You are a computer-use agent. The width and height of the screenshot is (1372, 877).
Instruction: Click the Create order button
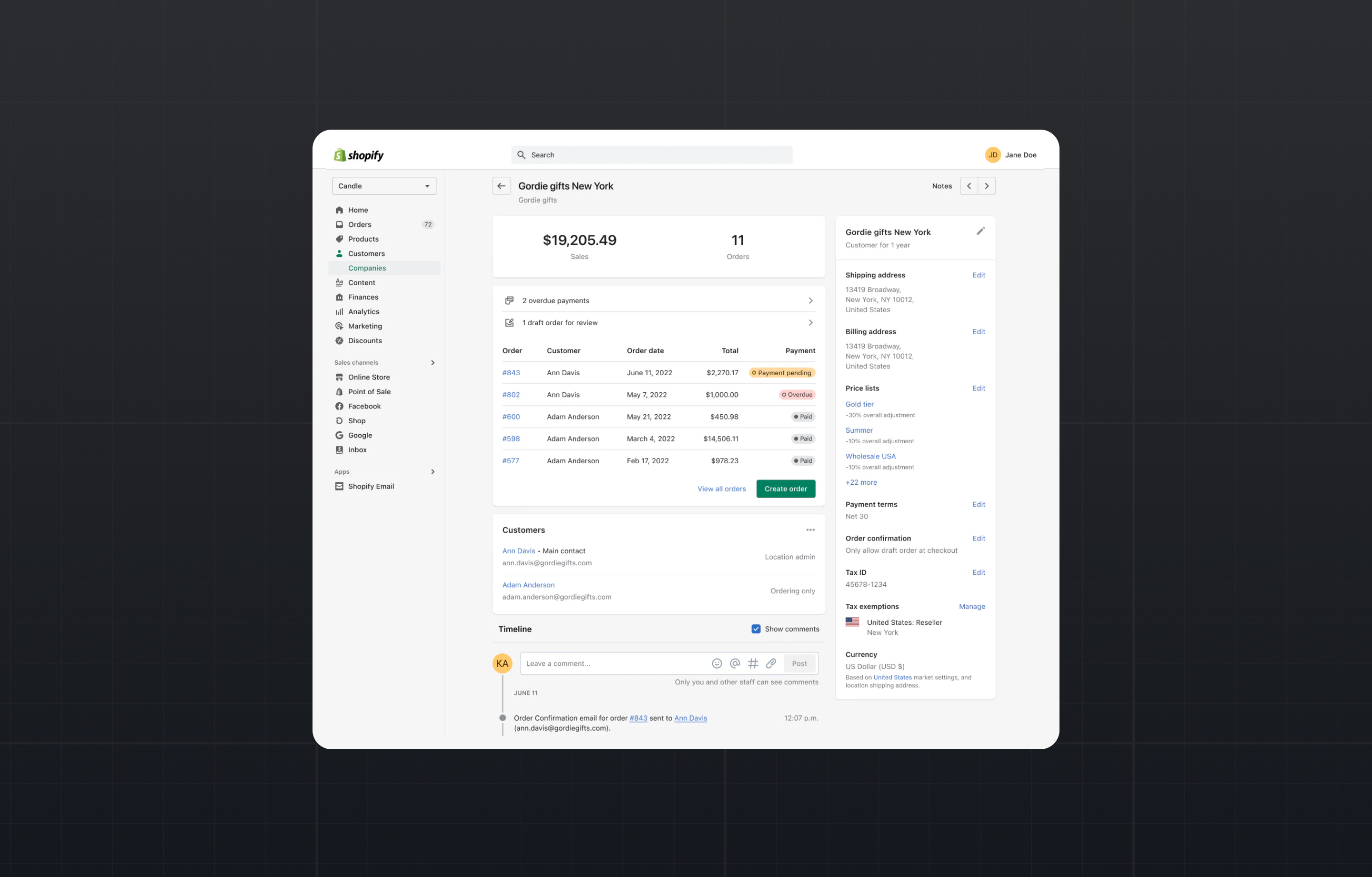(786, 489)
